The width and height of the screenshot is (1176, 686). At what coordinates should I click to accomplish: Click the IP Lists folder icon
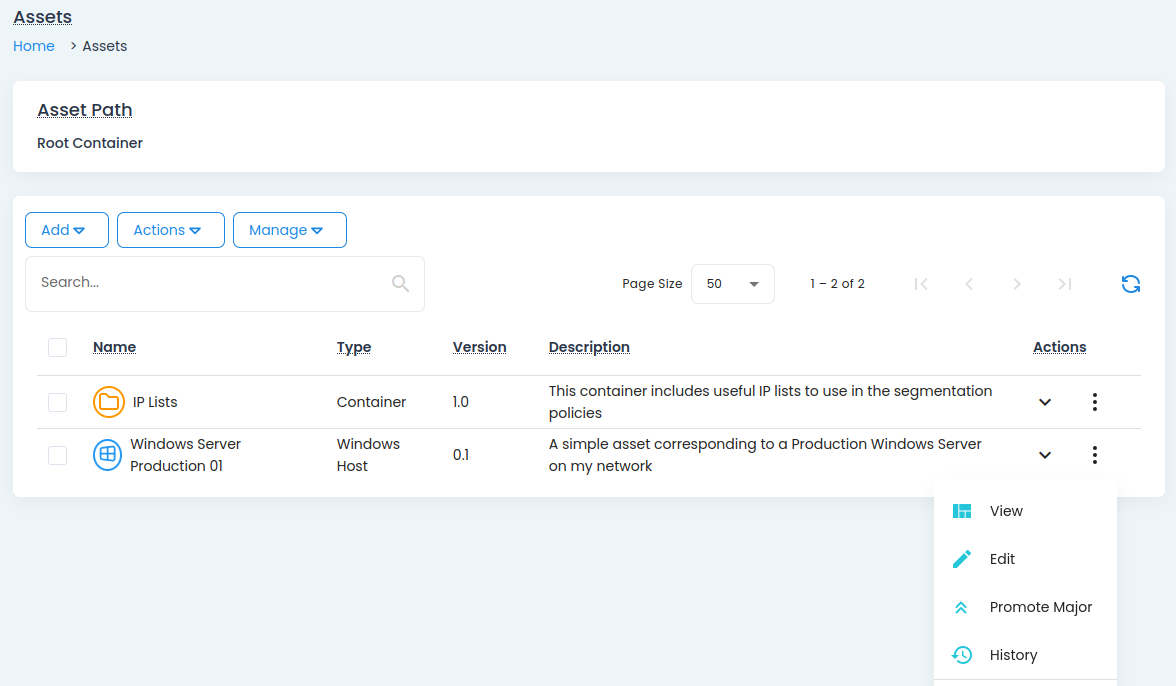108,402
